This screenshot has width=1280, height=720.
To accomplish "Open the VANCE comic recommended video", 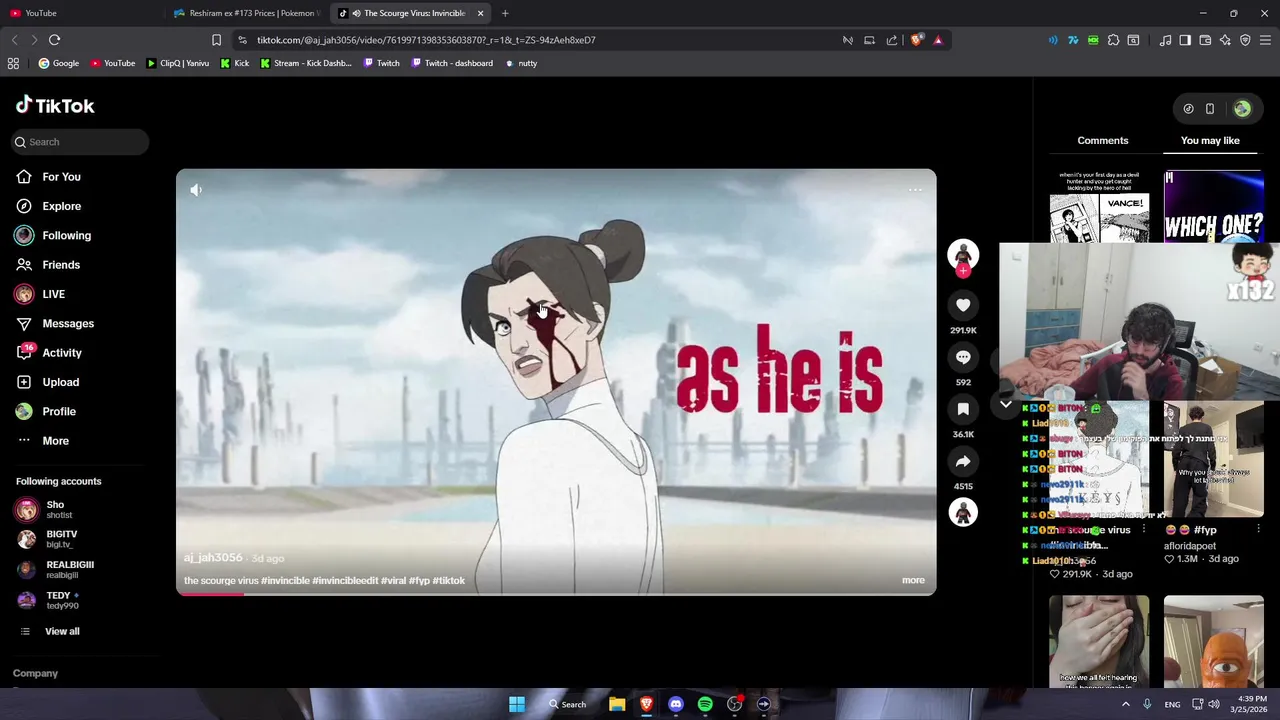I will pos(1099,207).
